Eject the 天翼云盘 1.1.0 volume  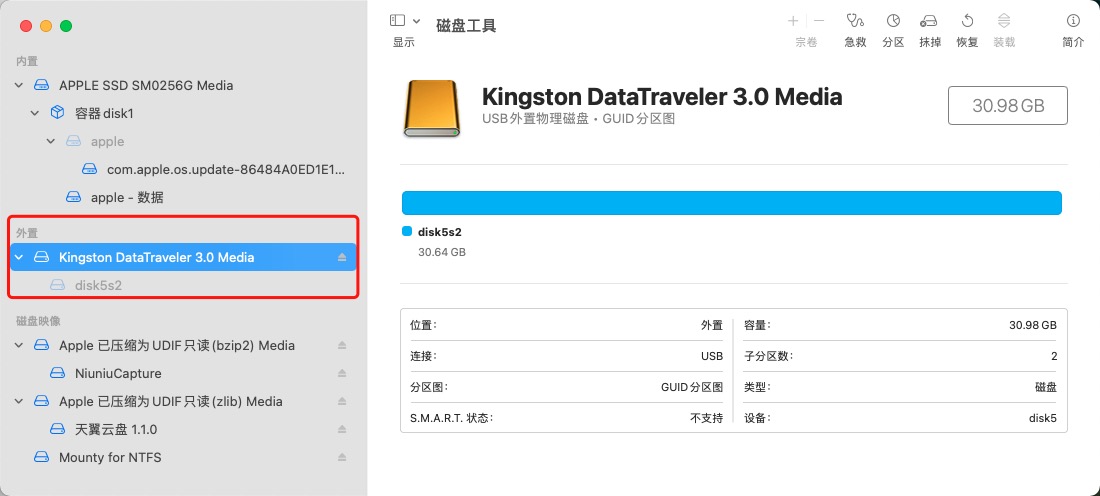342,429
